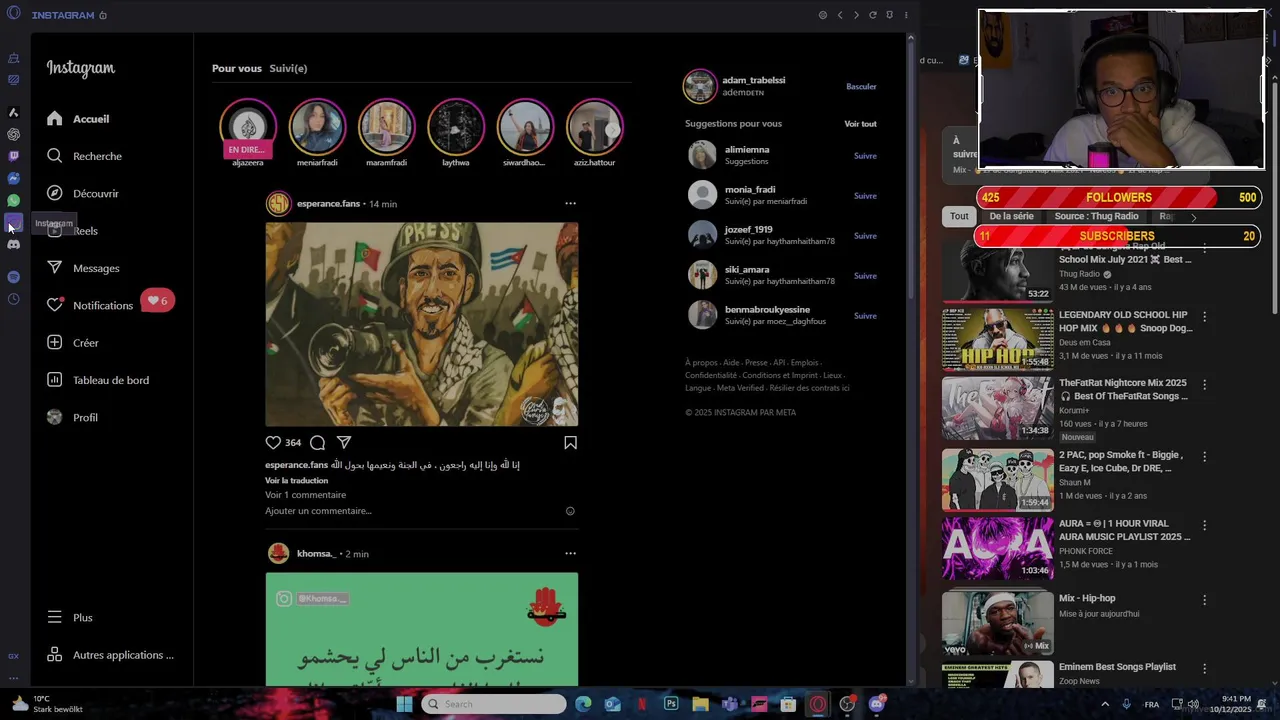
Task: Click comment bubble on esperance.fans post
Action: [x=317, y=442]
